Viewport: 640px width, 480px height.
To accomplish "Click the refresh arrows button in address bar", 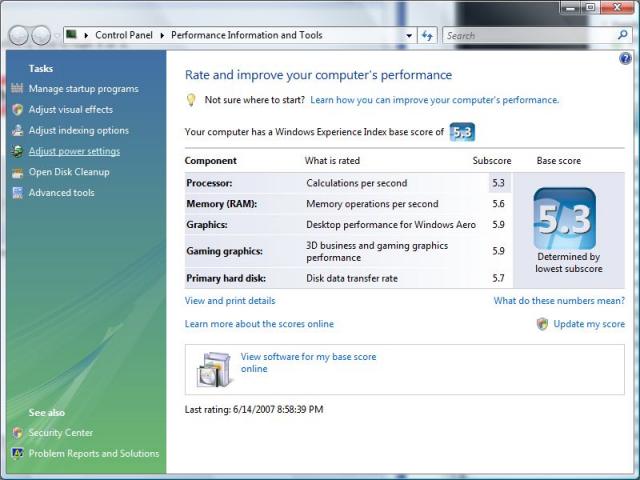I will (427, 36).
